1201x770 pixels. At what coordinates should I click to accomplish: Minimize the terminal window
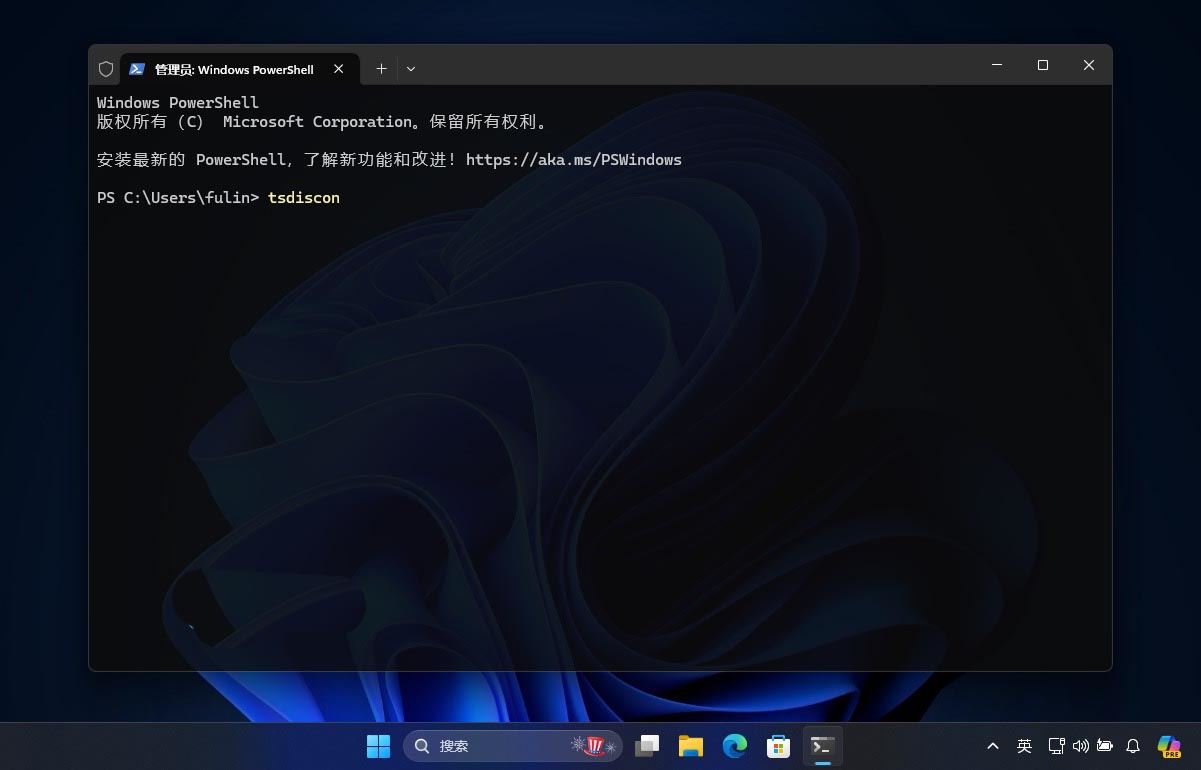coord(997,65)
